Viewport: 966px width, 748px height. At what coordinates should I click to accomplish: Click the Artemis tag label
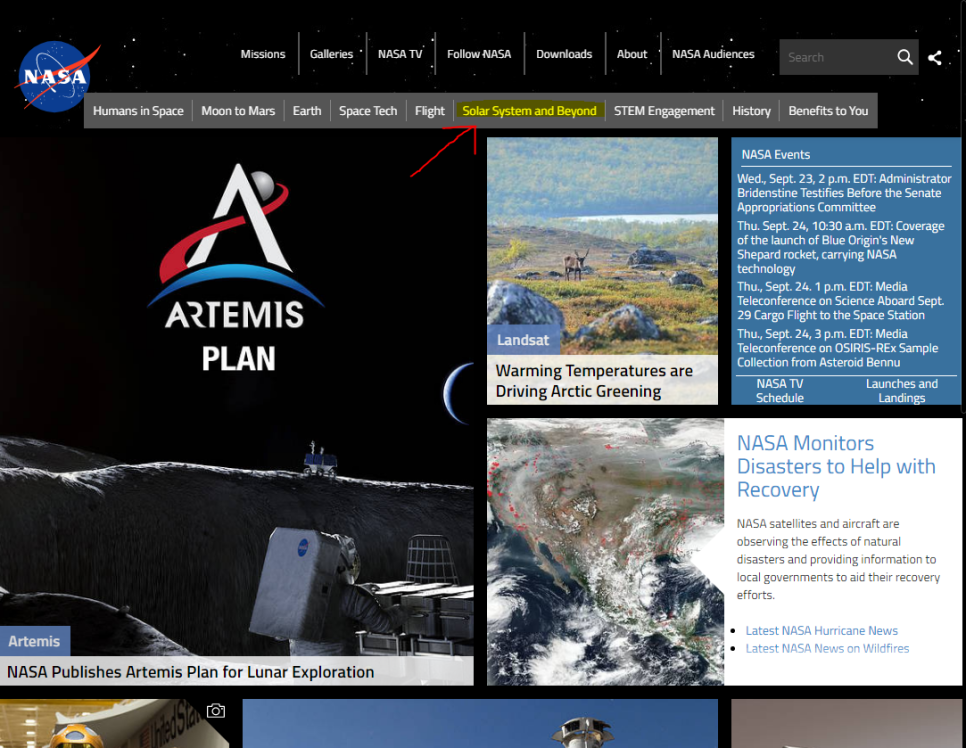34,641
